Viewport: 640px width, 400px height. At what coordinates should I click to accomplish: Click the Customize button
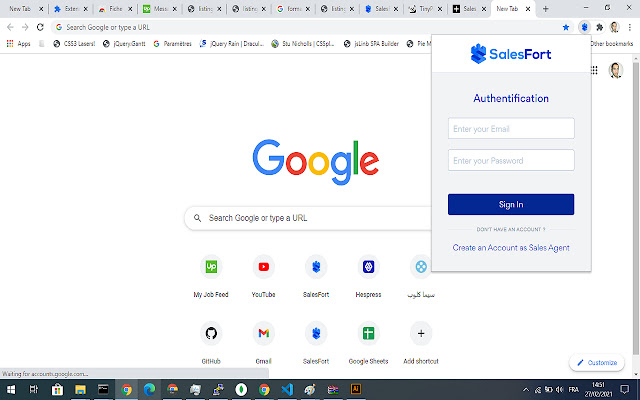(x=597, y=362)
